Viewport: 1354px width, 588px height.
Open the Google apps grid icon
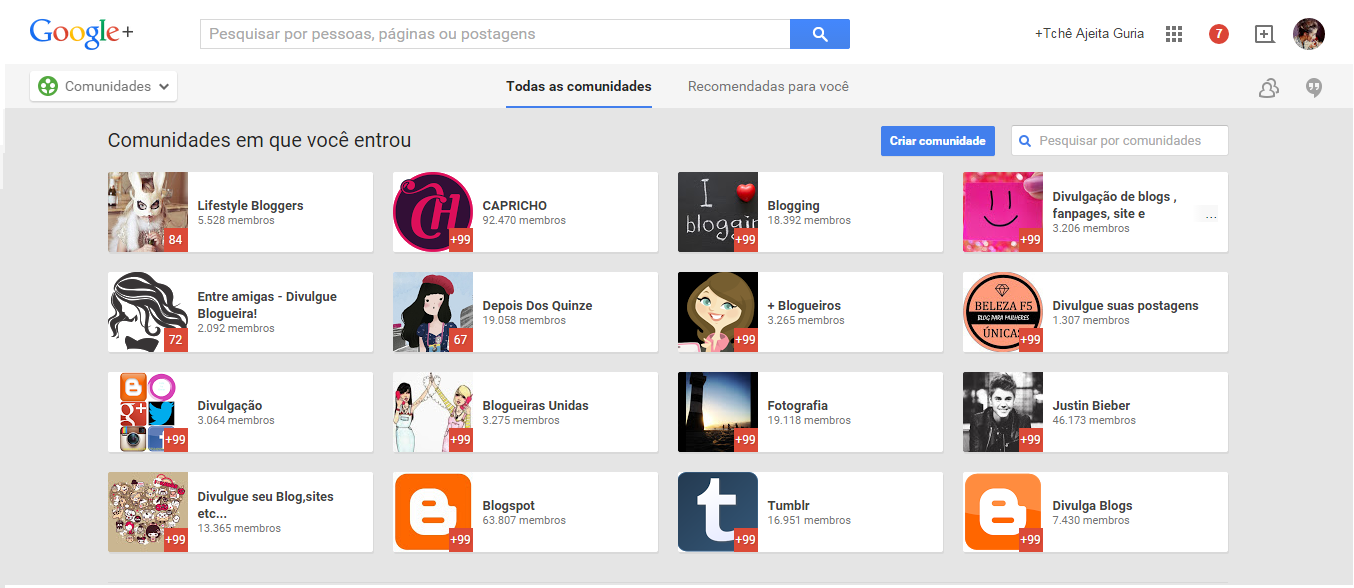click(x=1174, y=34)
